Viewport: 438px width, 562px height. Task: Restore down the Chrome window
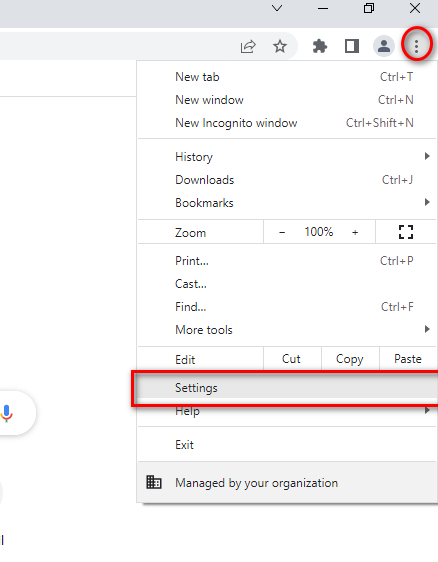click(x=368, y=8)
